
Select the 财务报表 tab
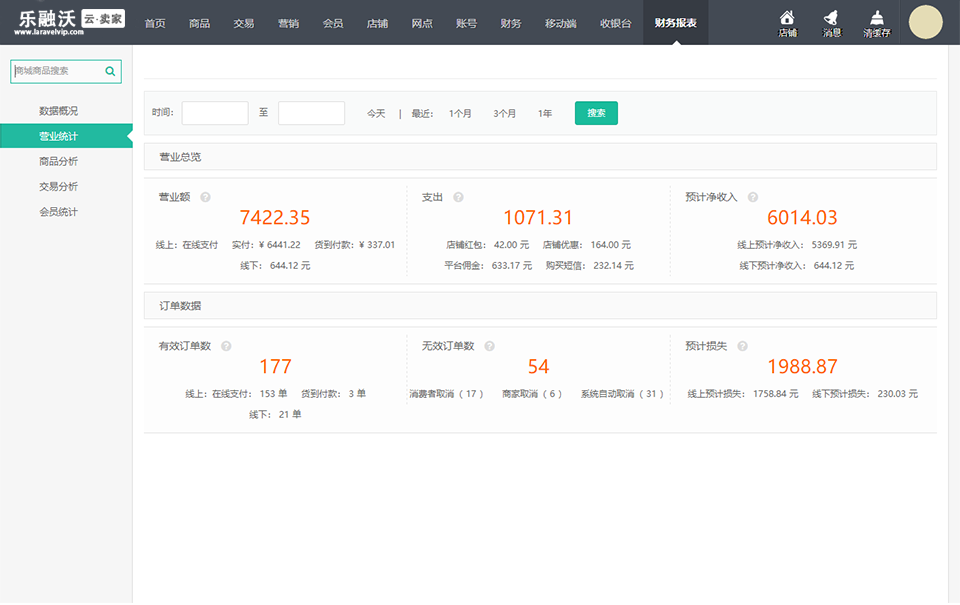(675, 23)
